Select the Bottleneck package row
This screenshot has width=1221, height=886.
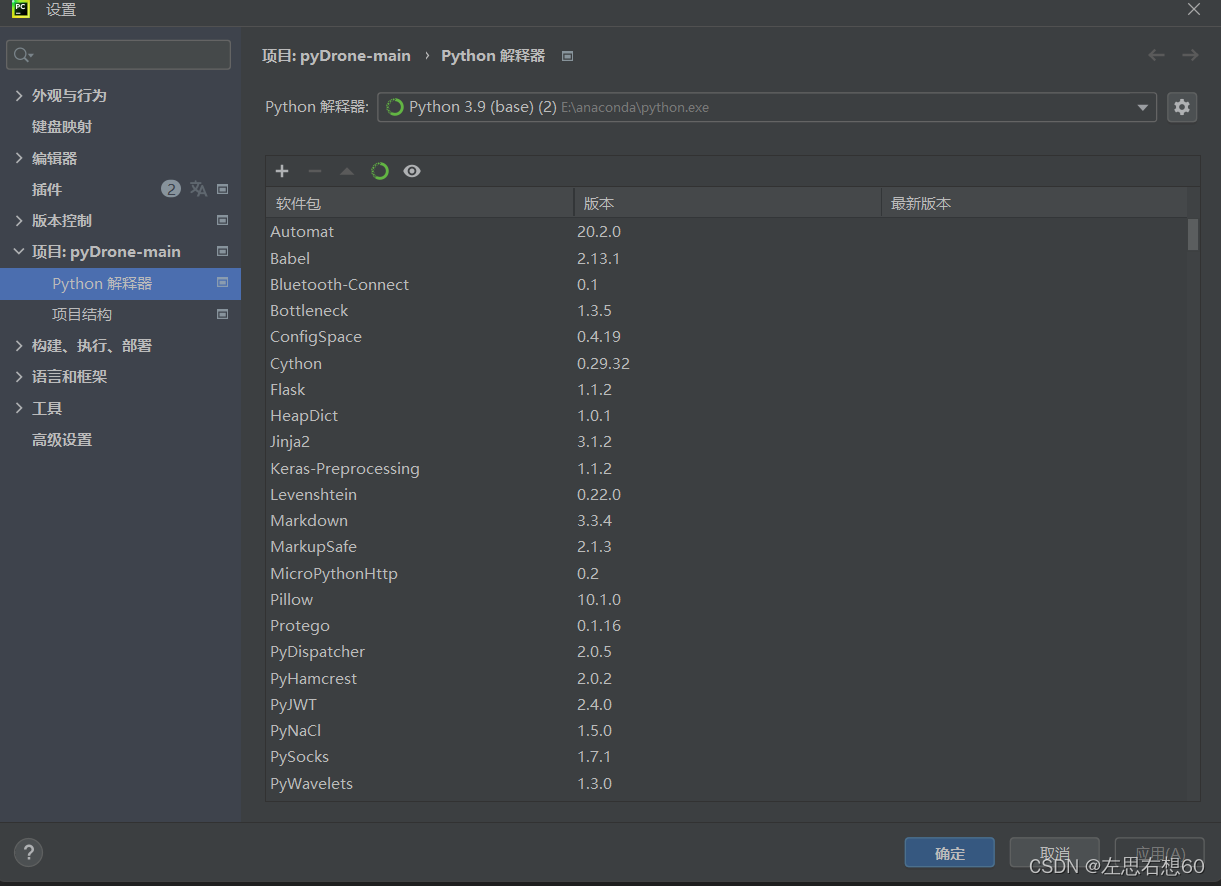(726, 310)
